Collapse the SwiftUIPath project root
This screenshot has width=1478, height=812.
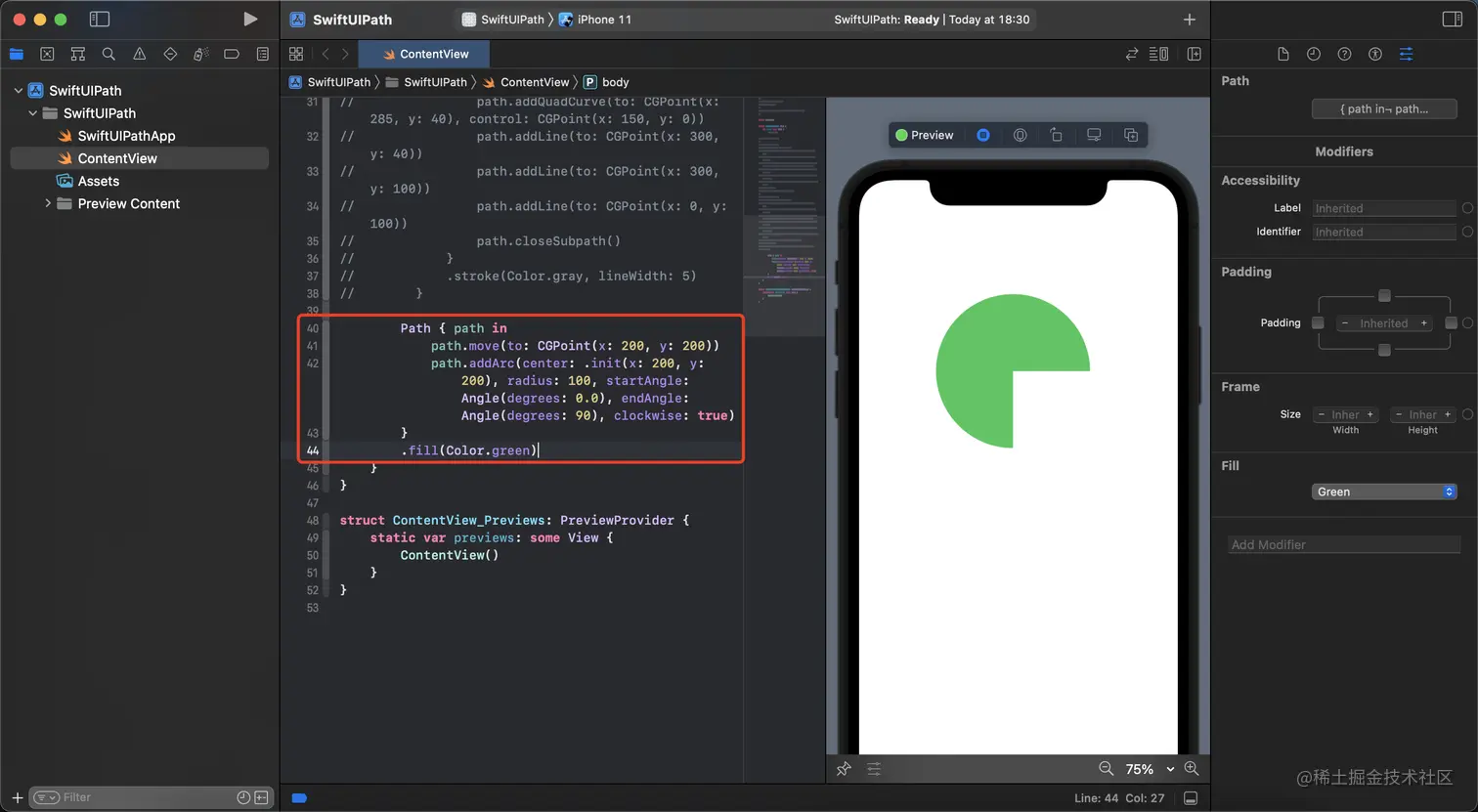18,90
